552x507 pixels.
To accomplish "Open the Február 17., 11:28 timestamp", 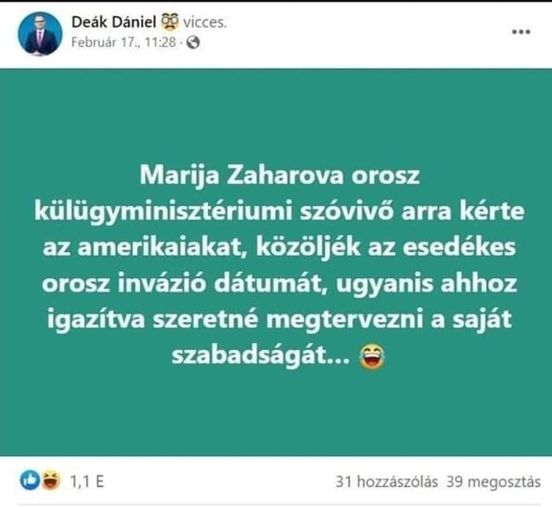I will tap(124, 42).
